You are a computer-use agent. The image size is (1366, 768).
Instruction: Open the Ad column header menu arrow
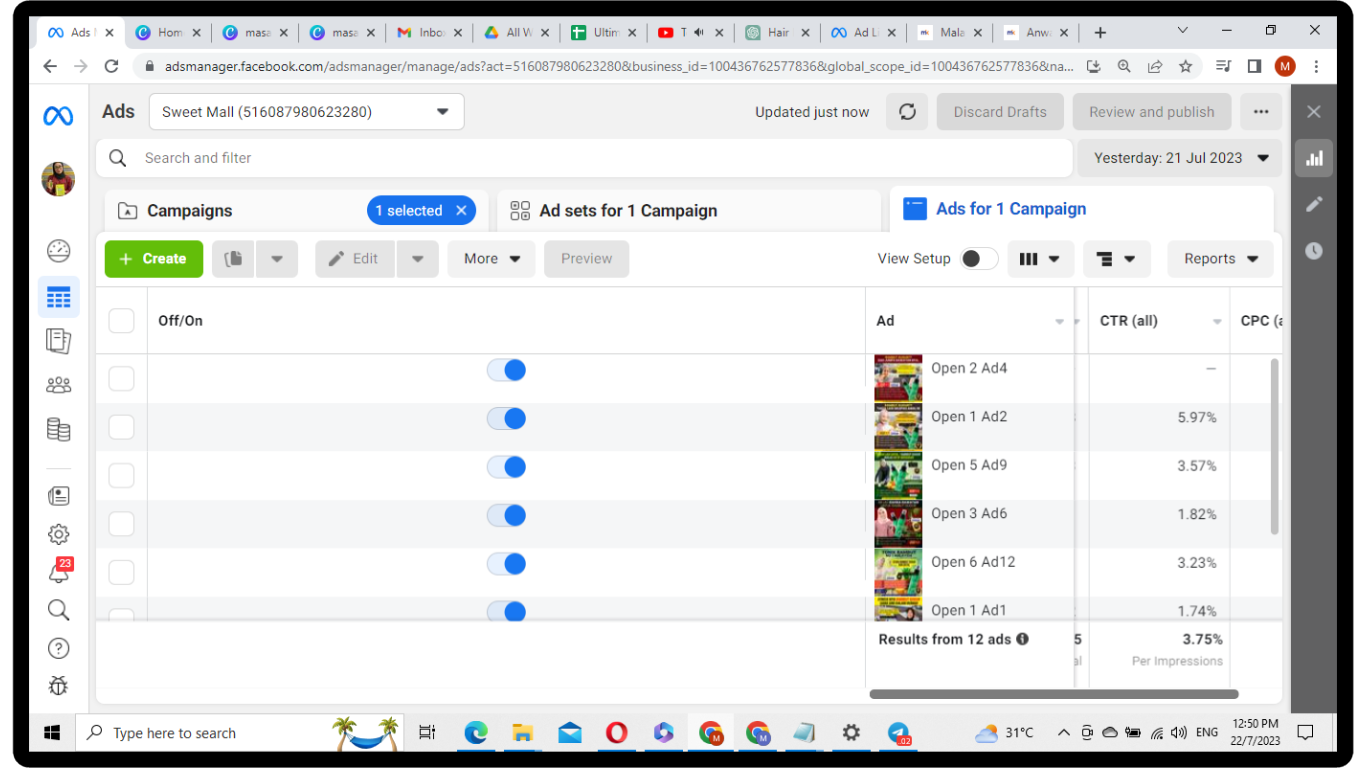pos(1060,322)
